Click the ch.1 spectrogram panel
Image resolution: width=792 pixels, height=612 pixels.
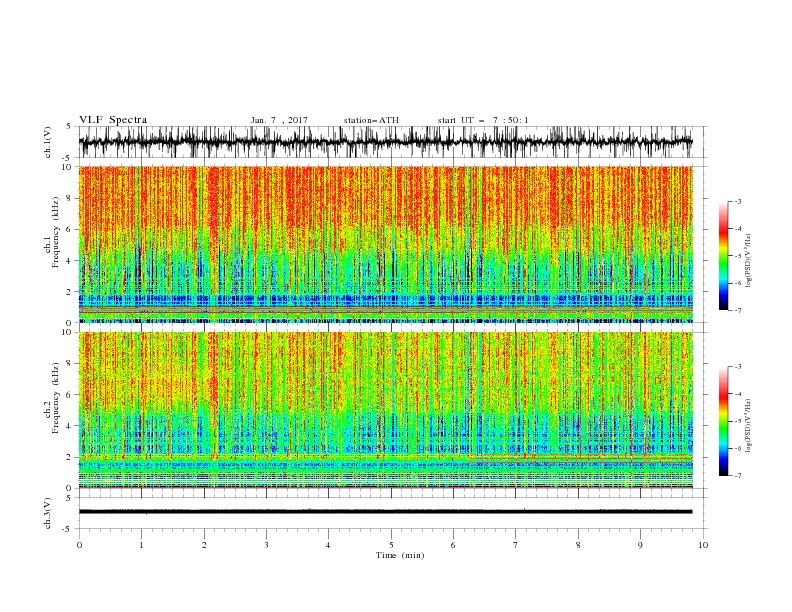tap(385, 244)
